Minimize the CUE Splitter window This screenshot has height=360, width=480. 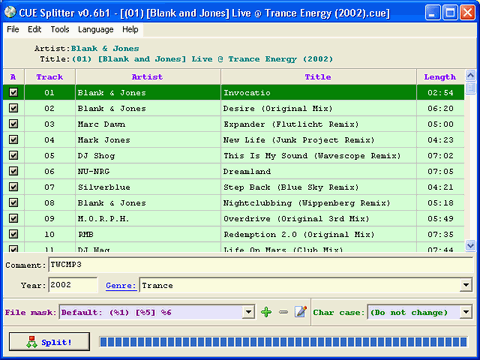click(x=433, y=13)
